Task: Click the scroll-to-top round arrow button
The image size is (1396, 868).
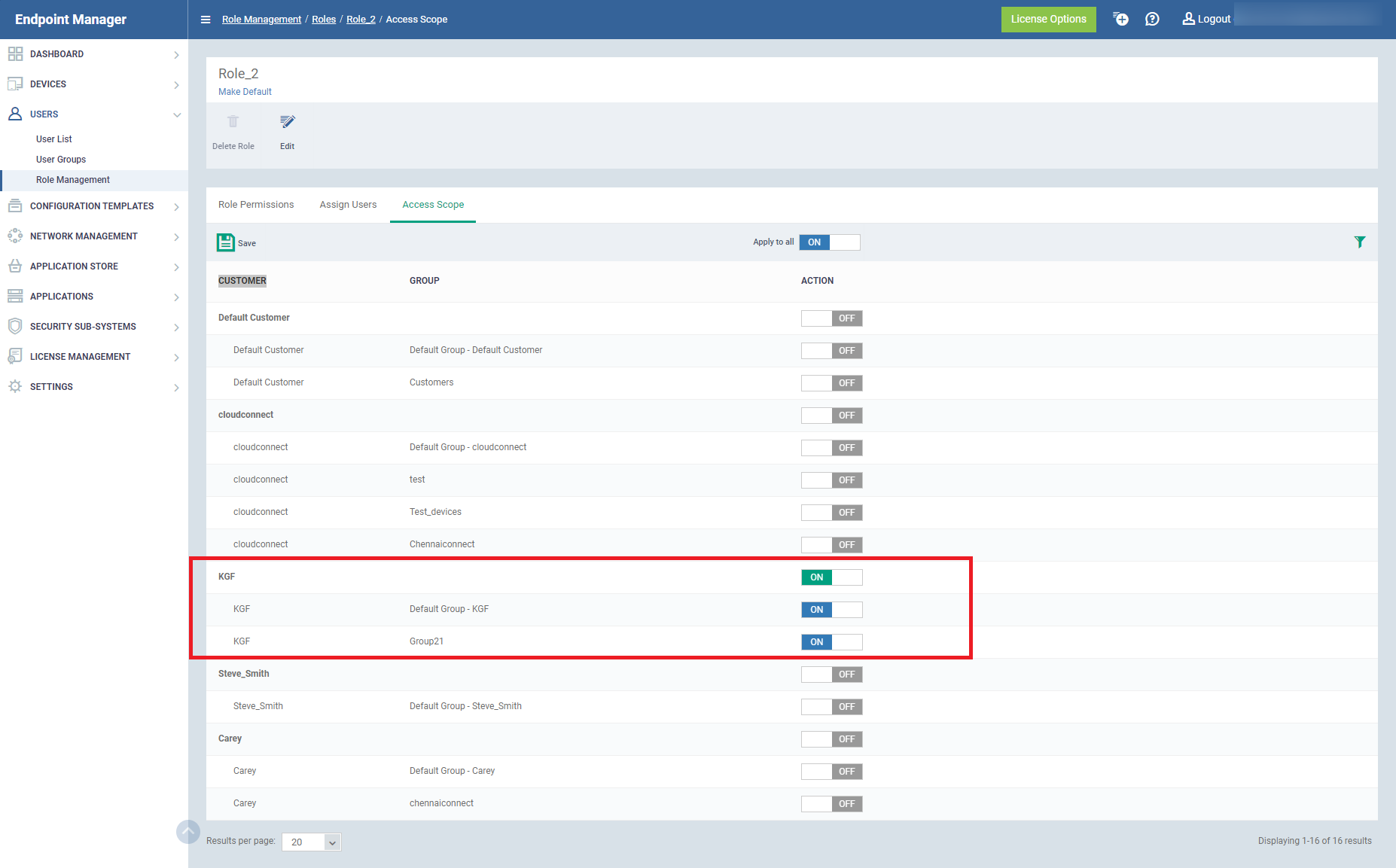Action: tap(188, 832)
